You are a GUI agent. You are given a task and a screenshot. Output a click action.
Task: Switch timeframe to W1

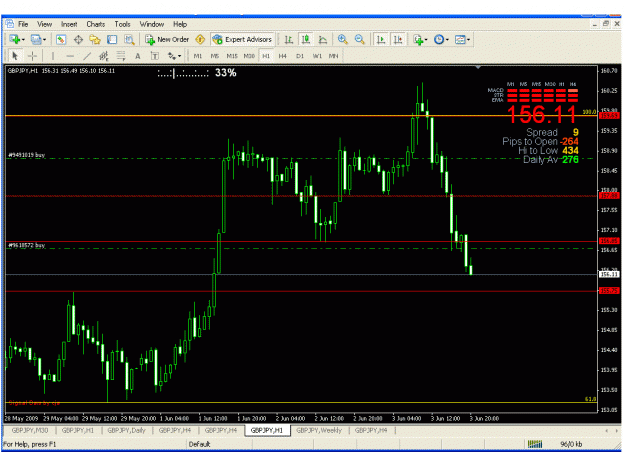(317, 56)
